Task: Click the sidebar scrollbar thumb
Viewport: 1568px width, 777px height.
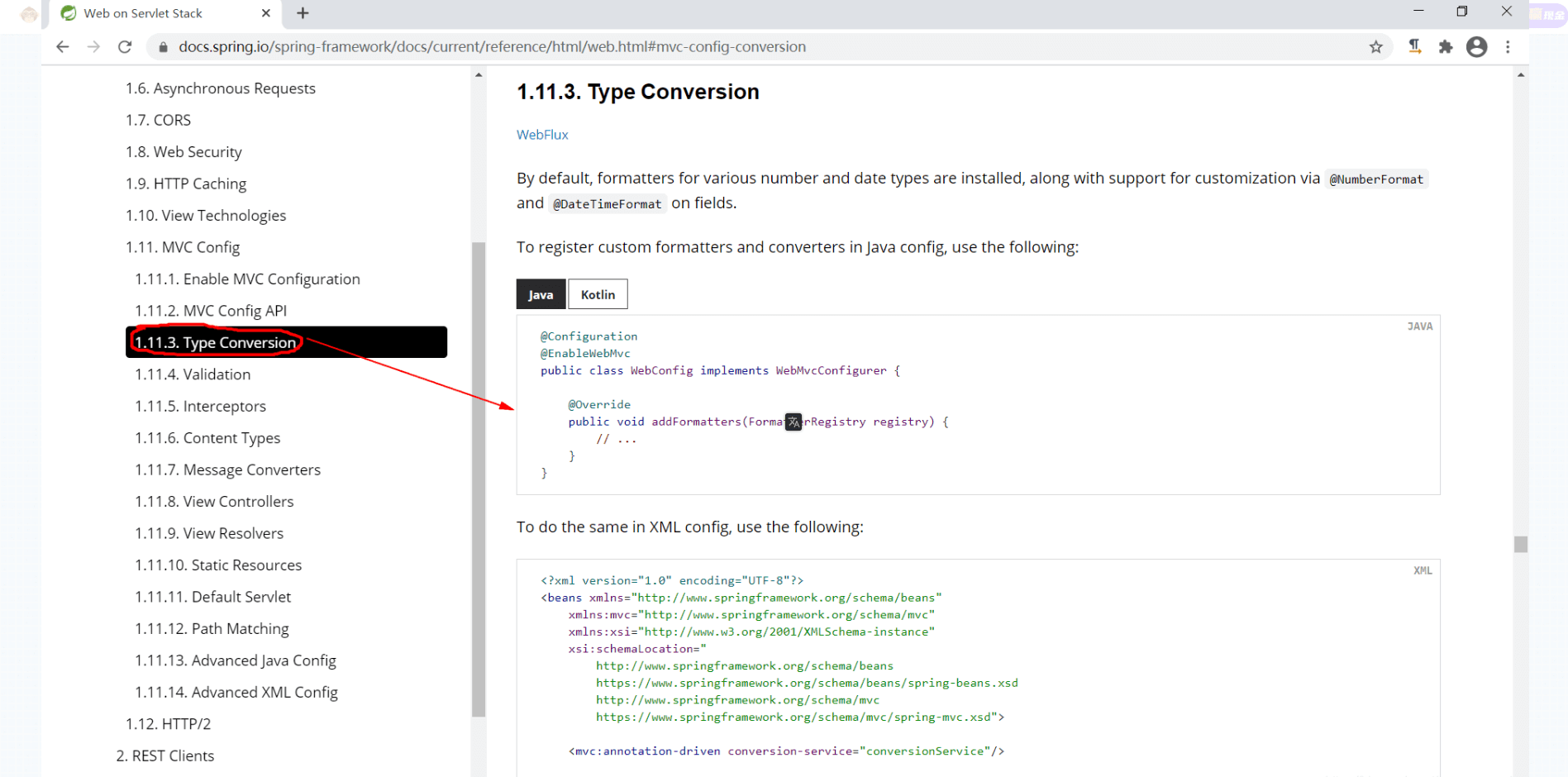Action: coord(479,479)
